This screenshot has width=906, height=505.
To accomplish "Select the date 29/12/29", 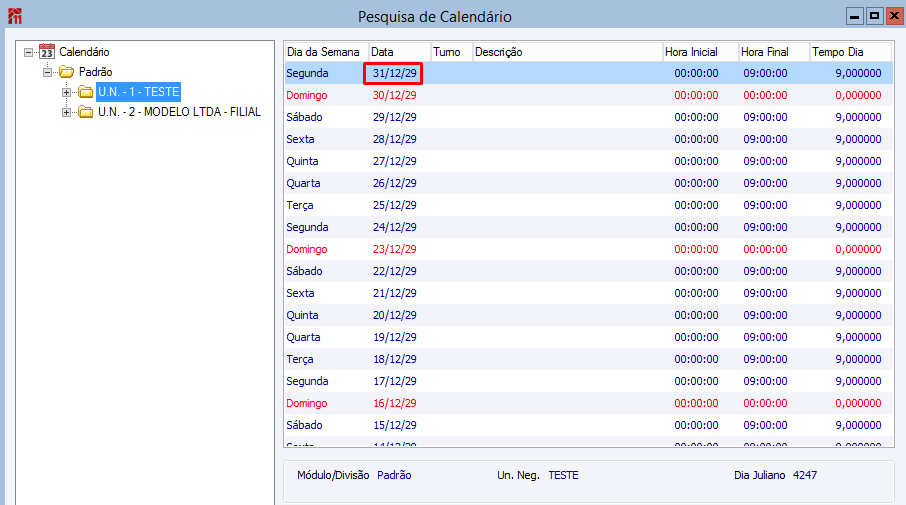I will click(394, 117).
